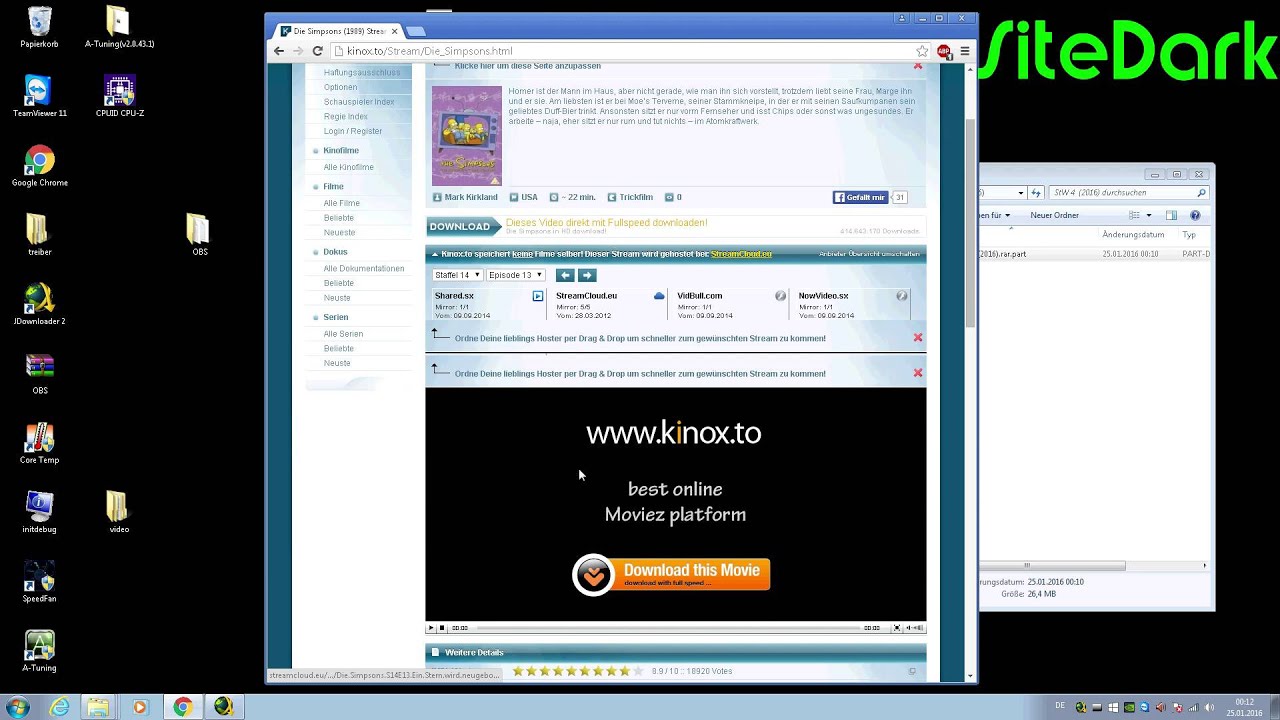
Task: Click Neuer Ordner in Explorer window
Action: click(1054, 215)
